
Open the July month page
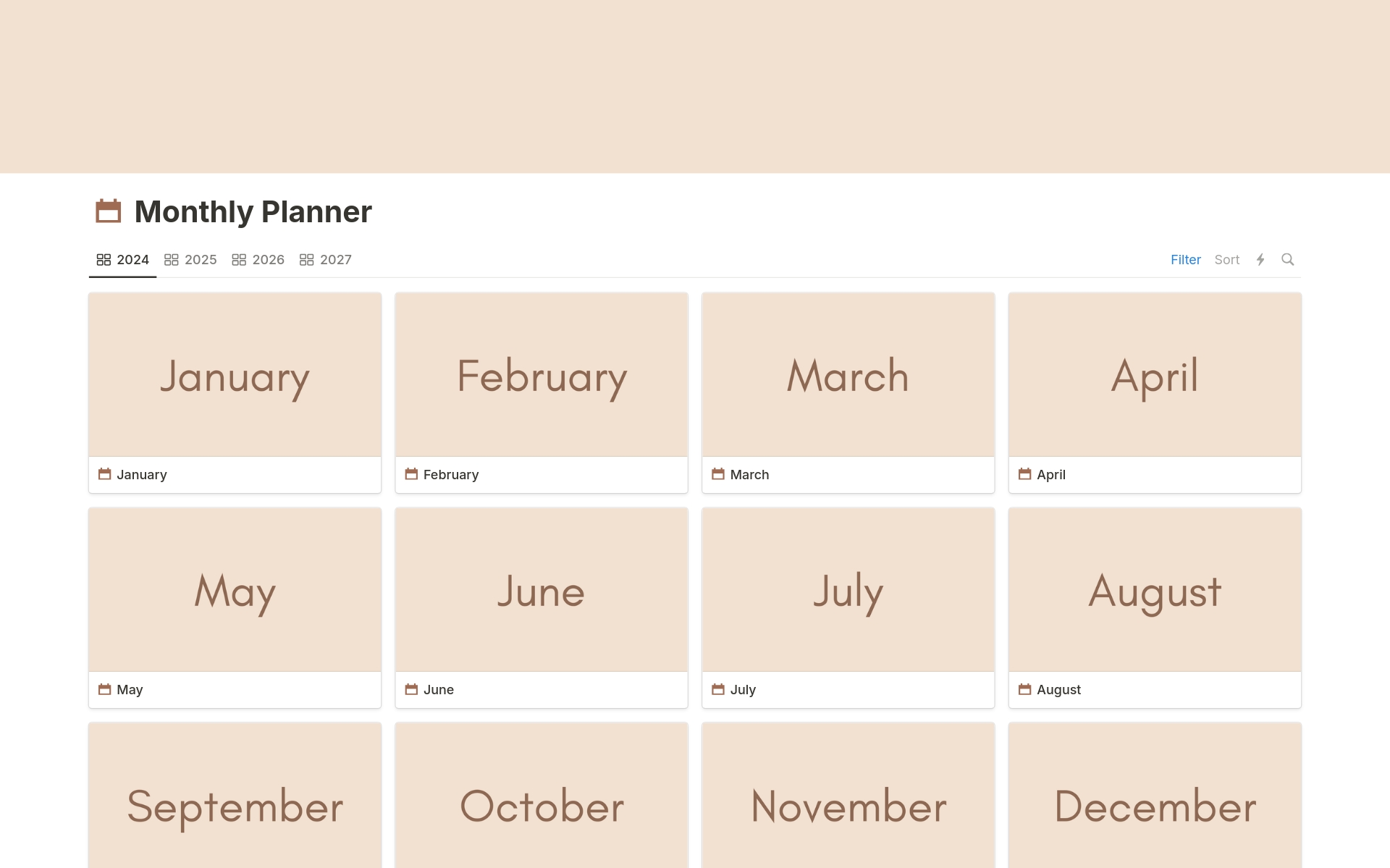point(848,589)
